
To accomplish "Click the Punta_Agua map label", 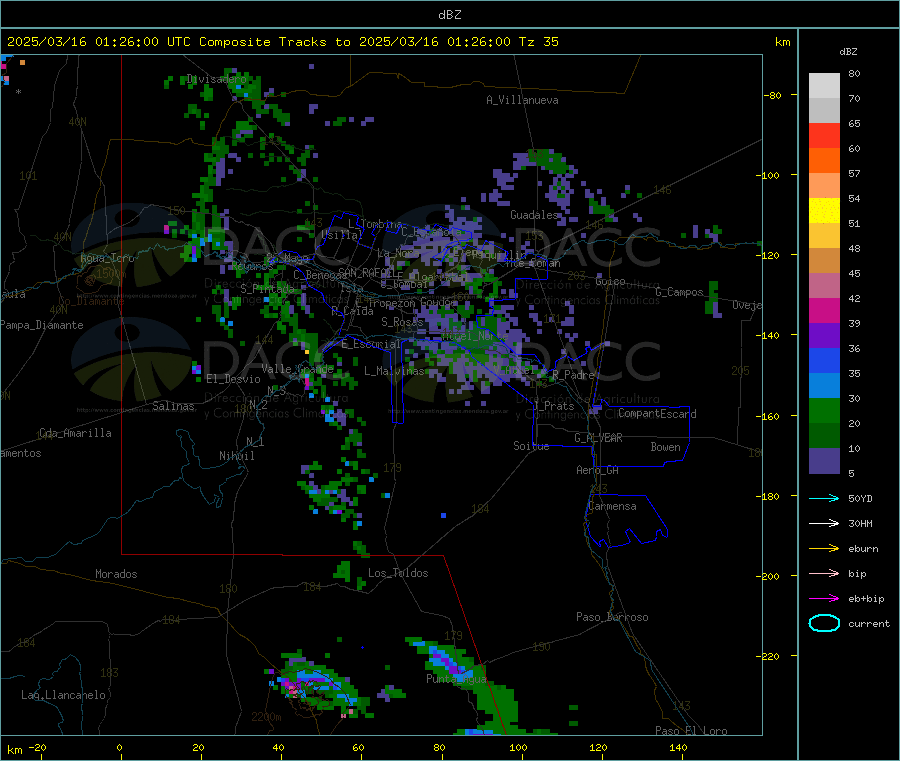I will coord(456,678).
